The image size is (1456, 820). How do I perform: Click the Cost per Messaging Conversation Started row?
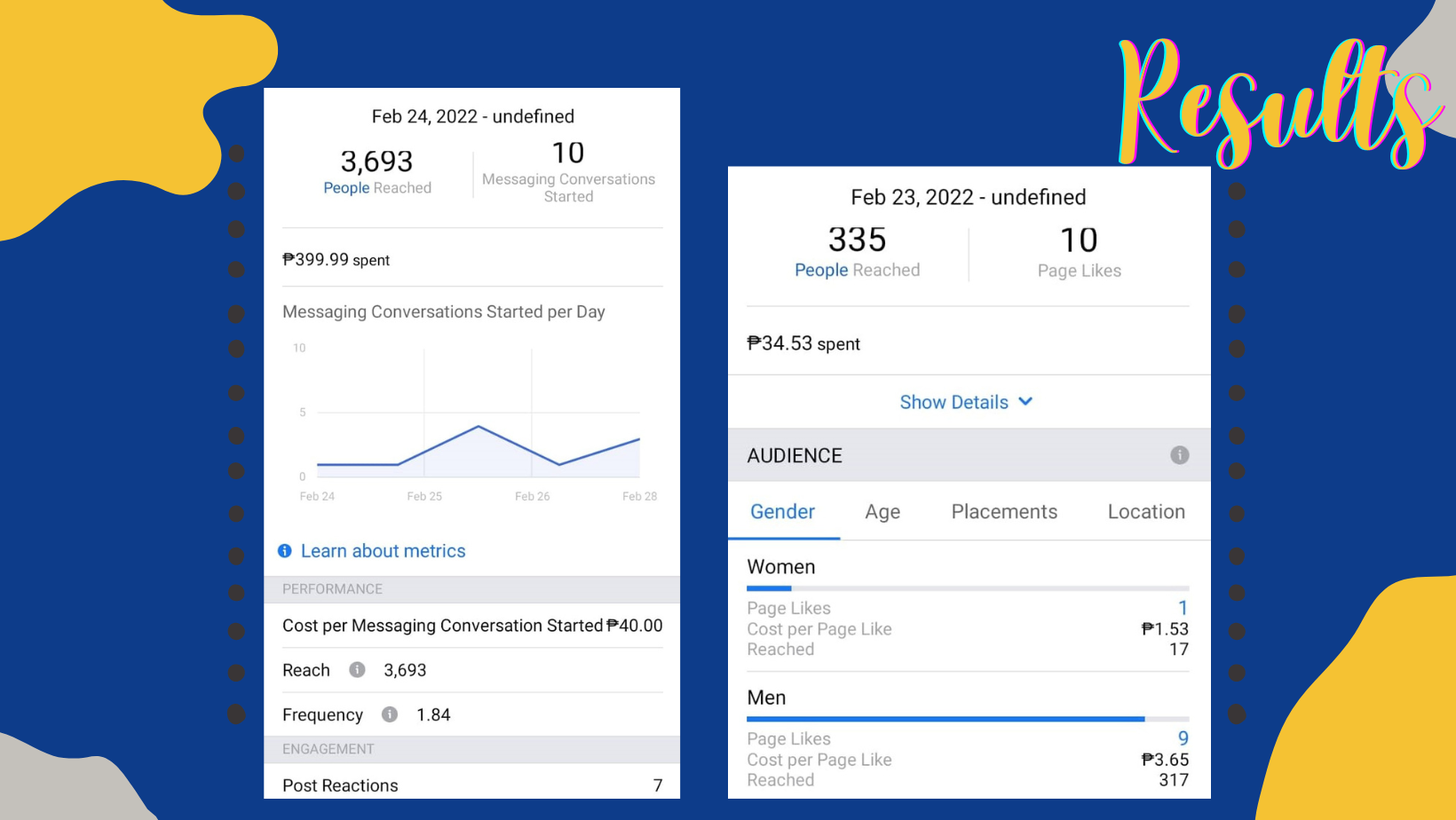coord(471,626)
